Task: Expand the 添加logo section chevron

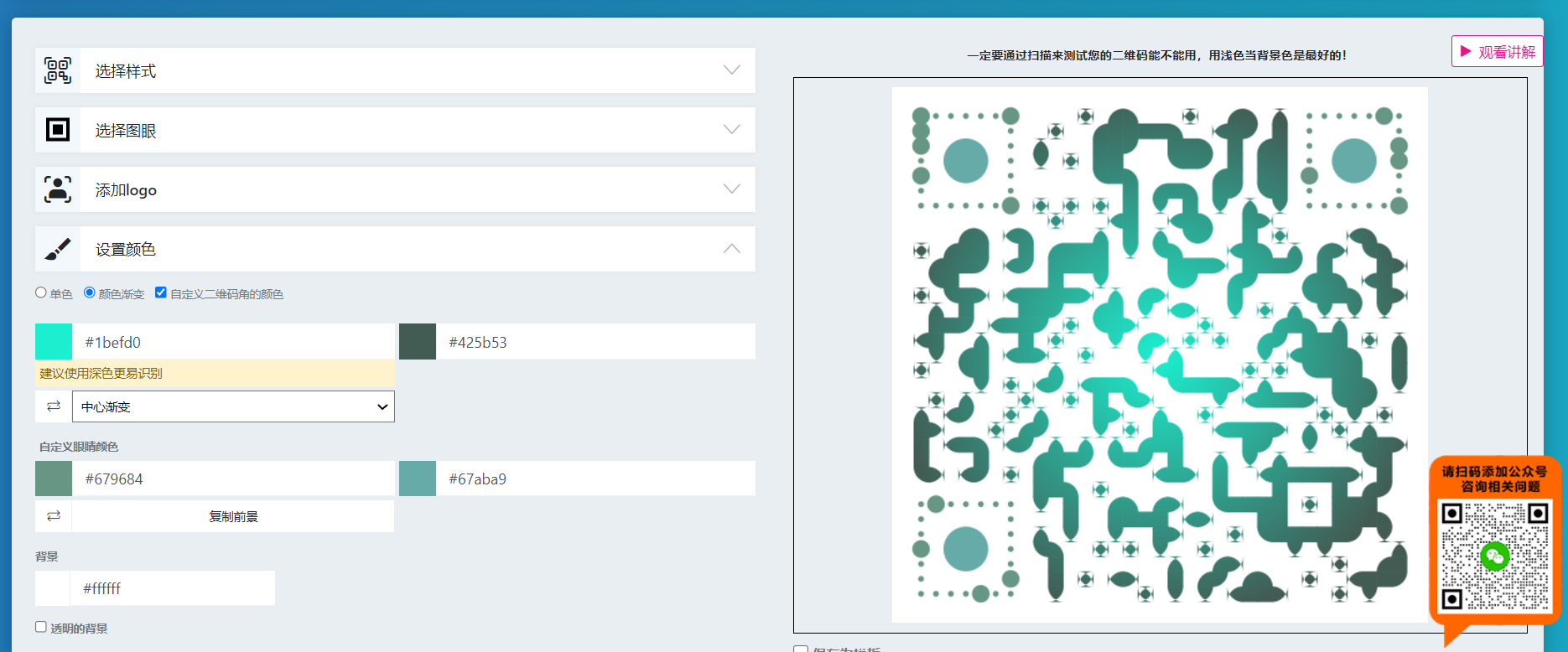Action: (x=732, y=189)
